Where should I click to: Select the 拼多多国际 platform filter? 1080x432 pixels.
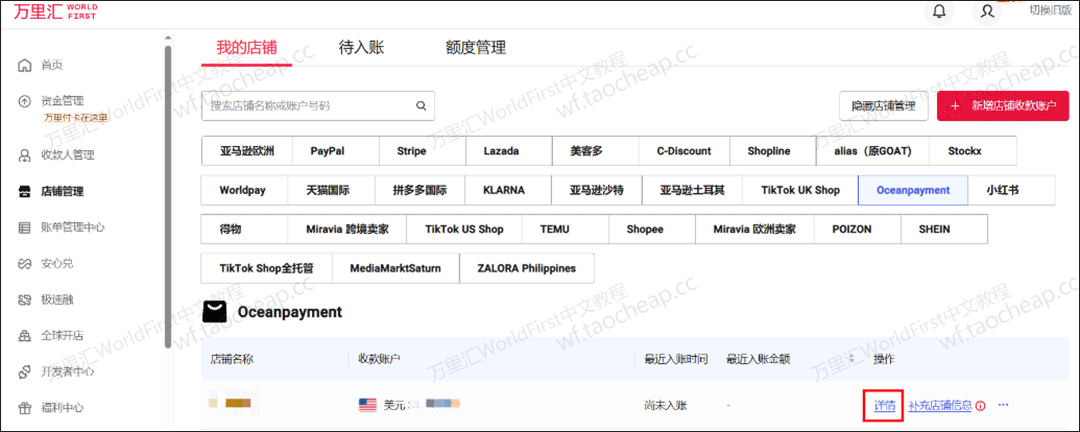(419, 190)
